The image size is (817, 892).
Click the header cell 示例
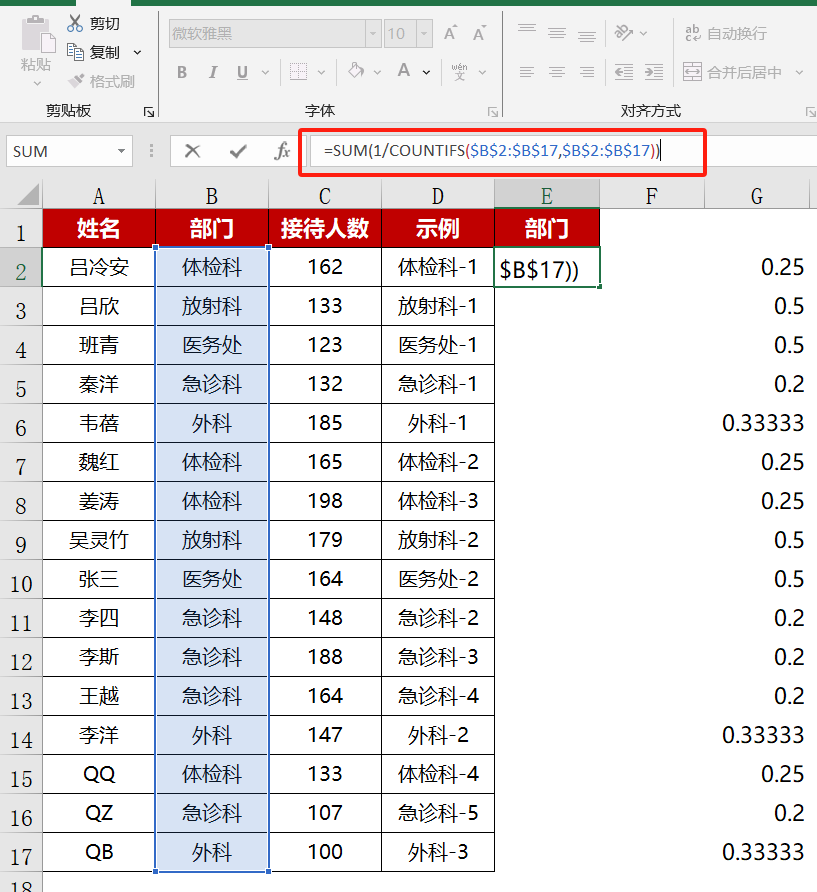(438, 228)
